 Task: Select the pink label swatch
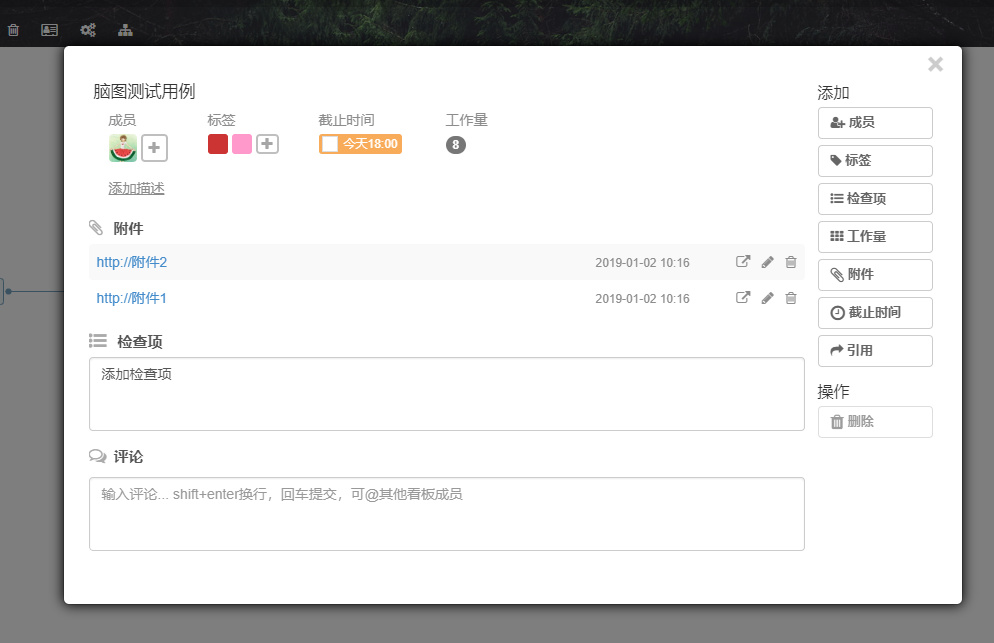pyautogui.click(x=242, y=144)
